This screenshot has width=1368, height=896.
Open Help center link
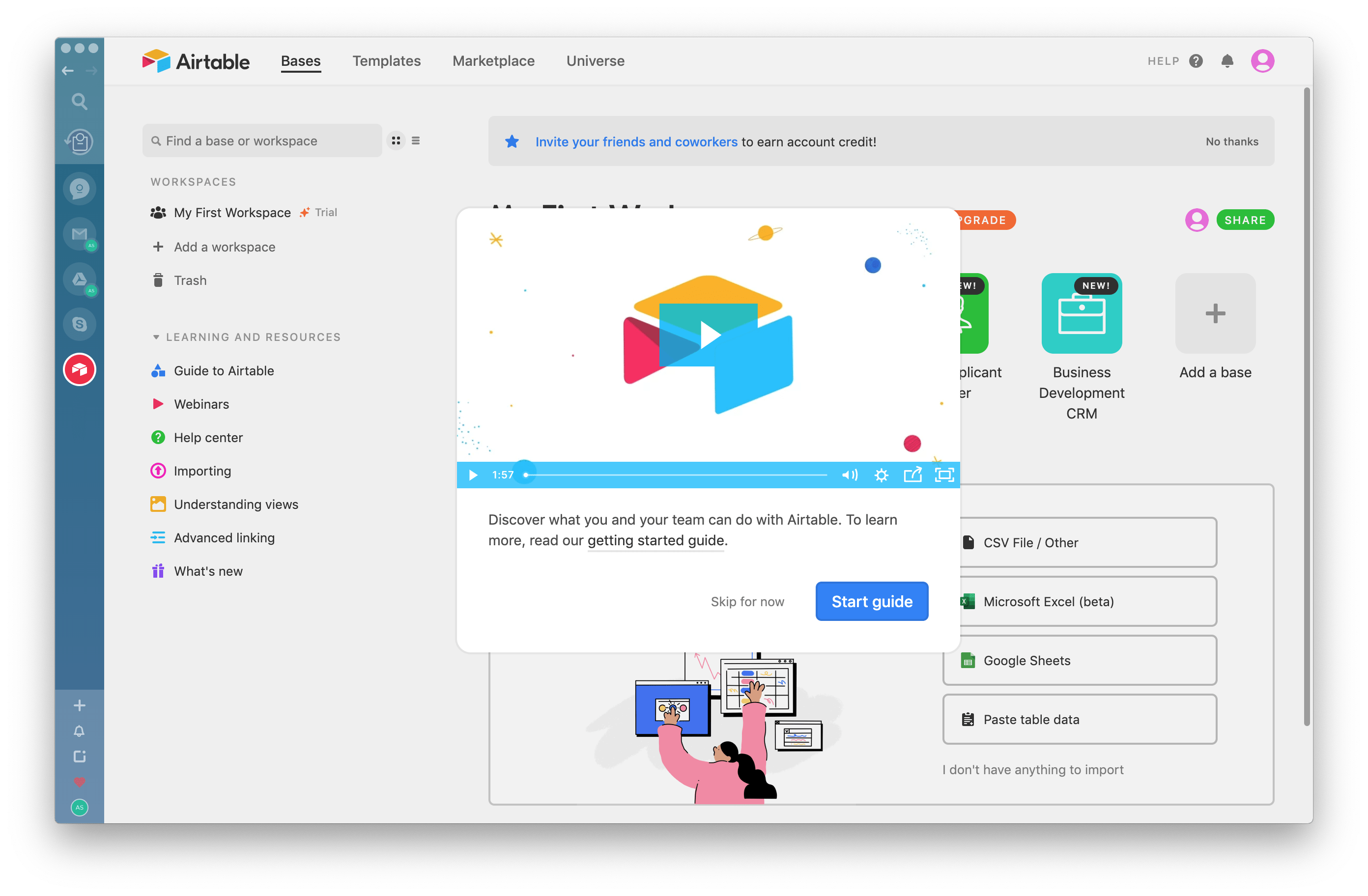pyautogui.click(x=208, y=438)
